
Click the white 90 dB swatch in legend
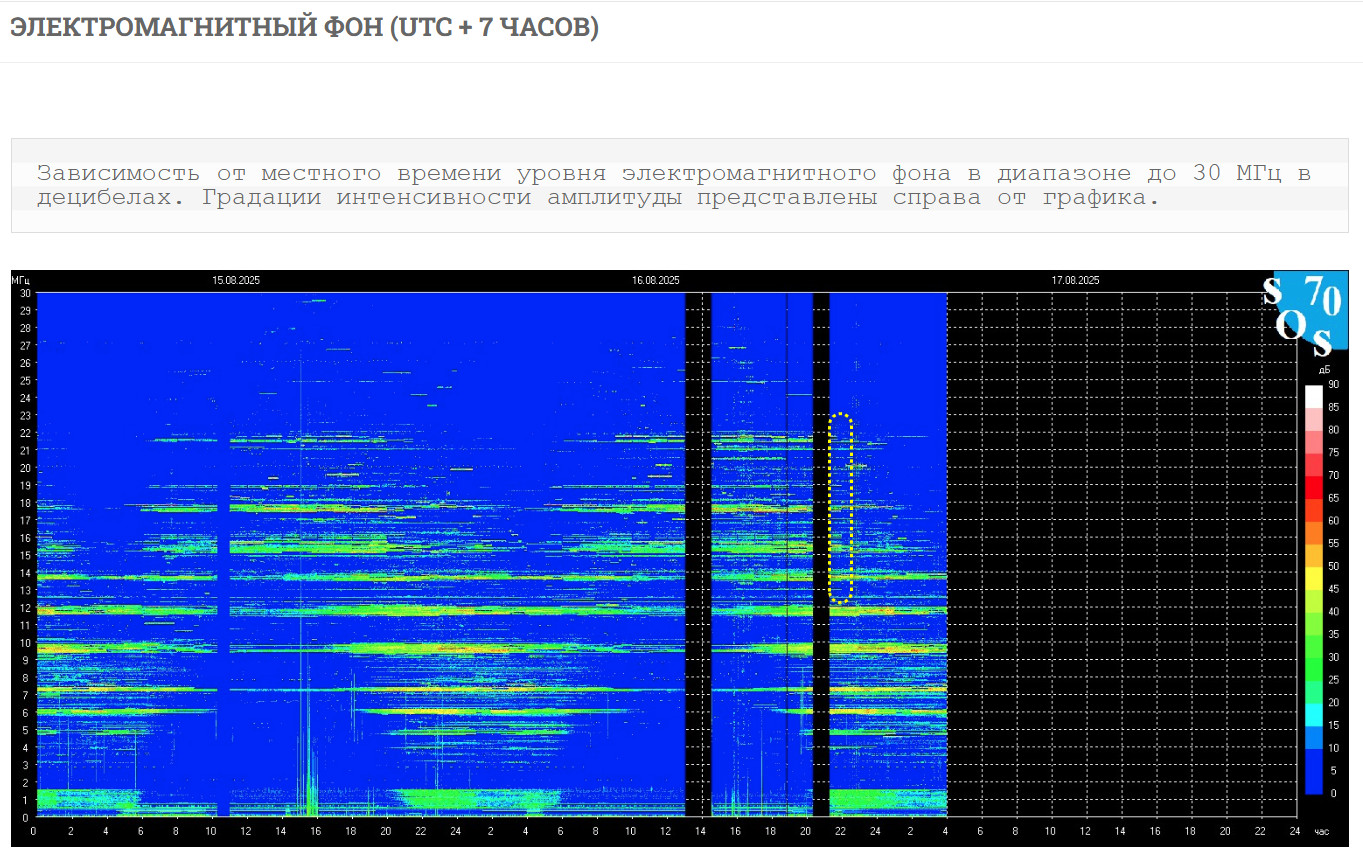[x=1313, y=391]
